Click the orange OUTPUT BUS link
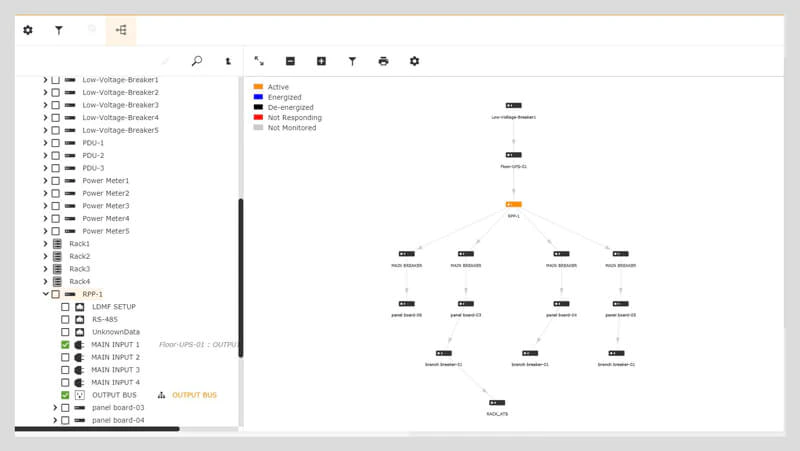Image resolution: width=800 pixels, height=451 pixels. point(194,395)
